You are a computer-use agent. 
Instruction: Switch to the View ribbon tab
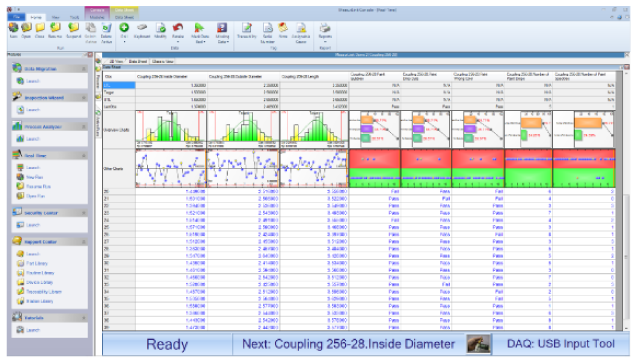(x=55, y=17)
